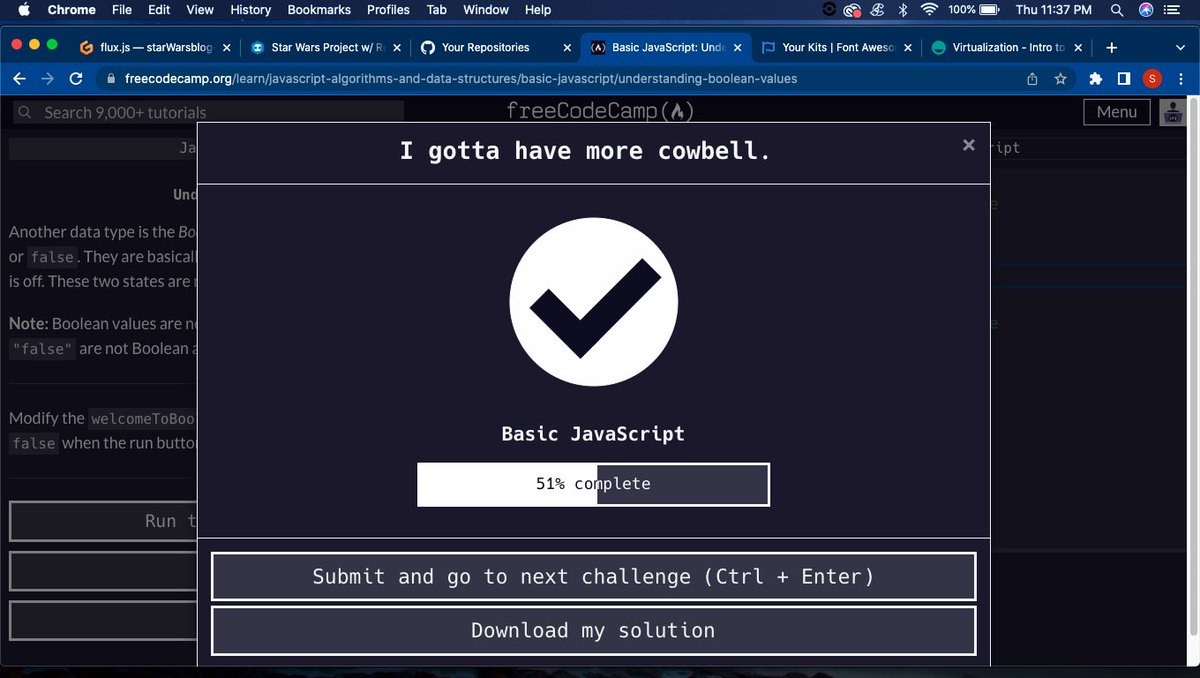Open the Apple menu
1200x678 pixels.
[24, 10]
